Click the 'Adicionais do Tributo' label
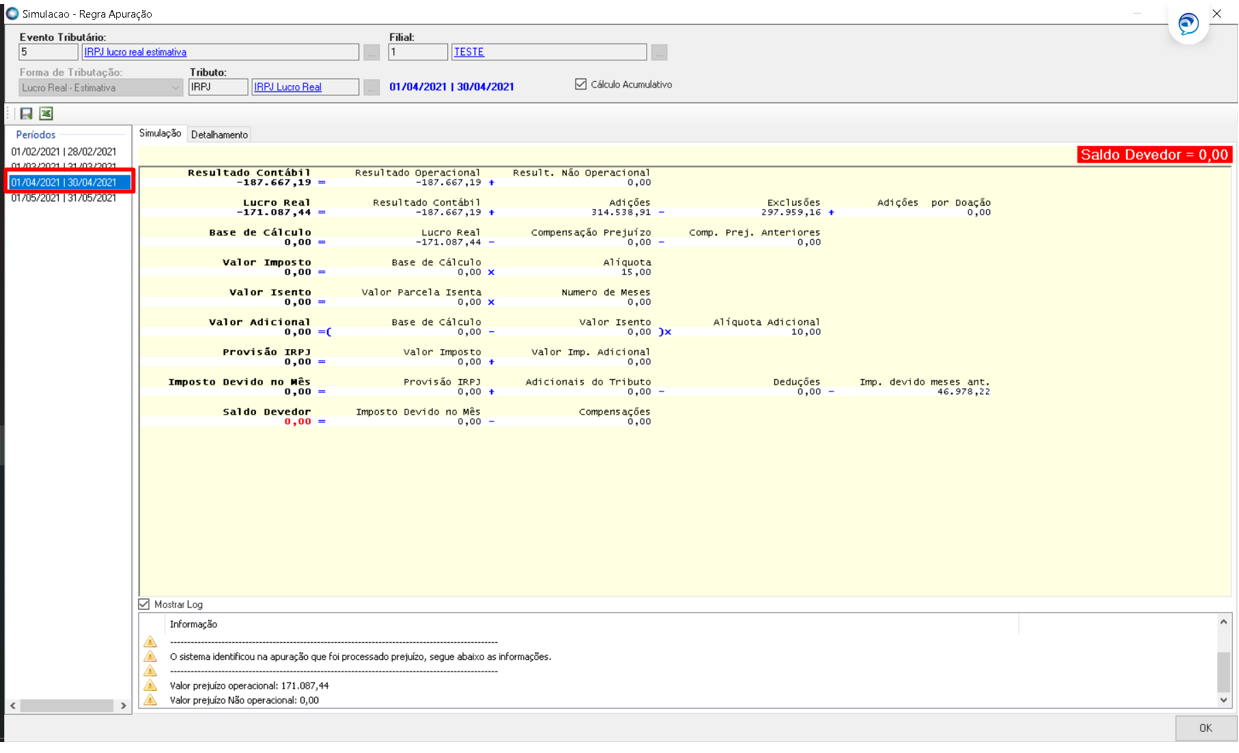 (588, 382)
